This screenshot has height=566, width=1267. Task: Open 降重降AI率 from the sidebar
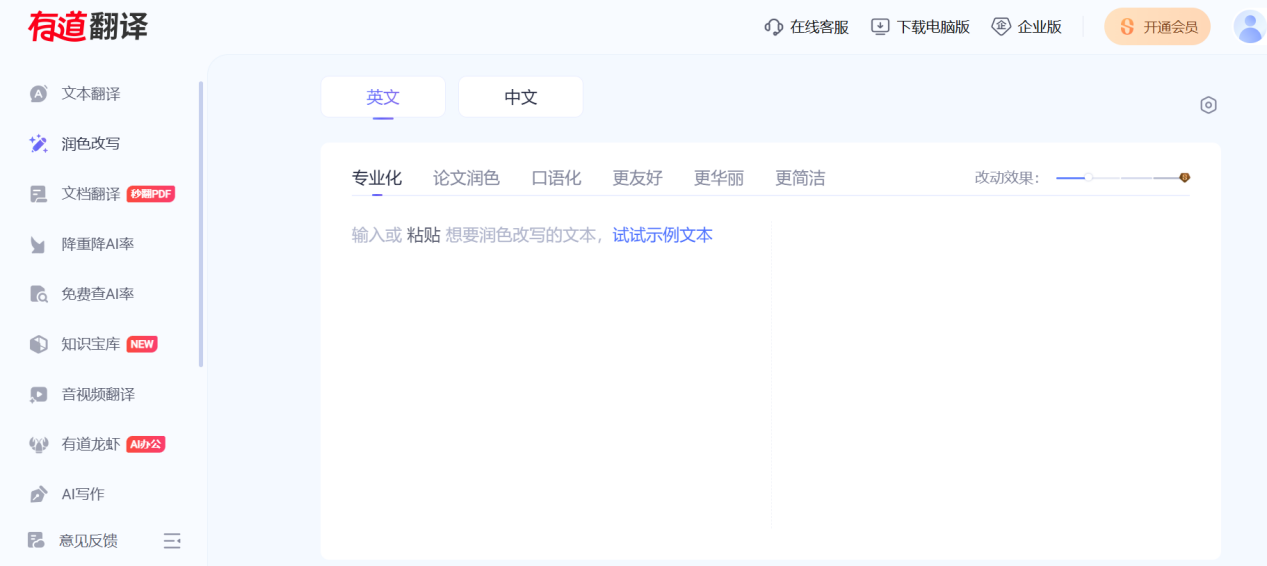click(98, 244)
